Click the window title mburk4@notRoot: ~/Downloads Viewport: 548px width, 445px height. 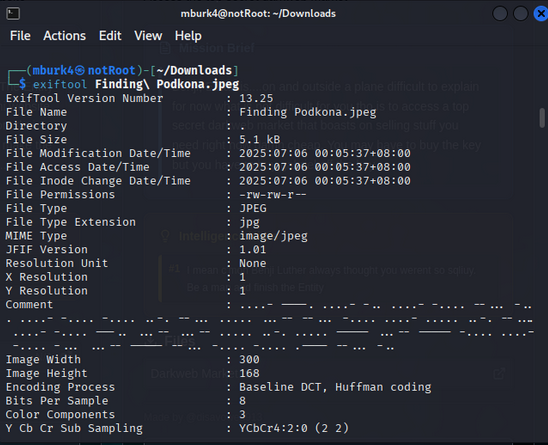pyautogui.click(x=258, y=14)
